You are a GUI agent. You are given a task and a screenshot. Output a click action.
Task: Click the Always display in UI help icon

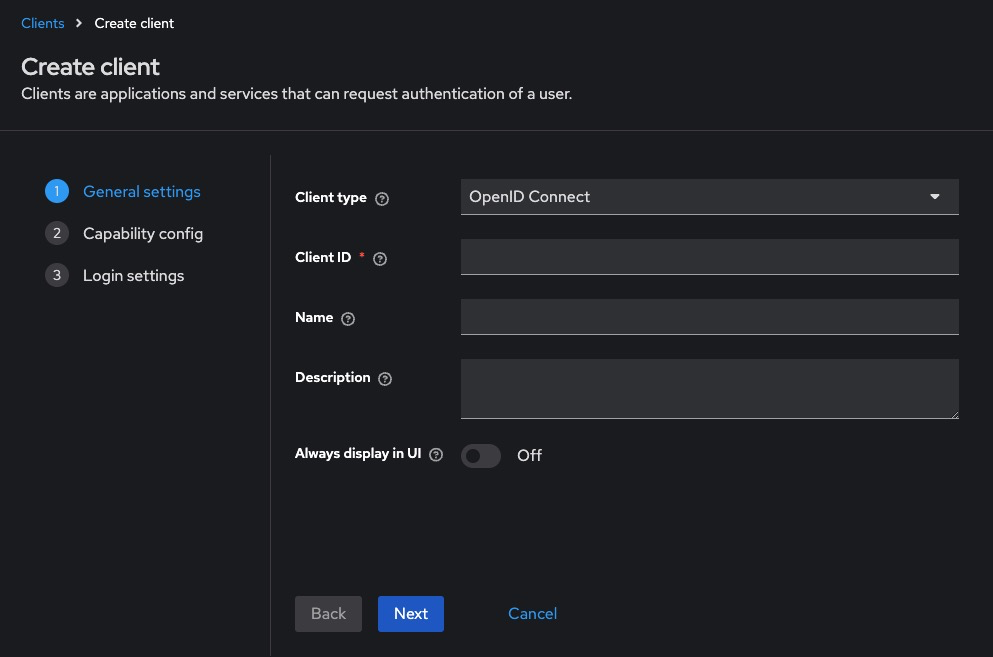436,455
